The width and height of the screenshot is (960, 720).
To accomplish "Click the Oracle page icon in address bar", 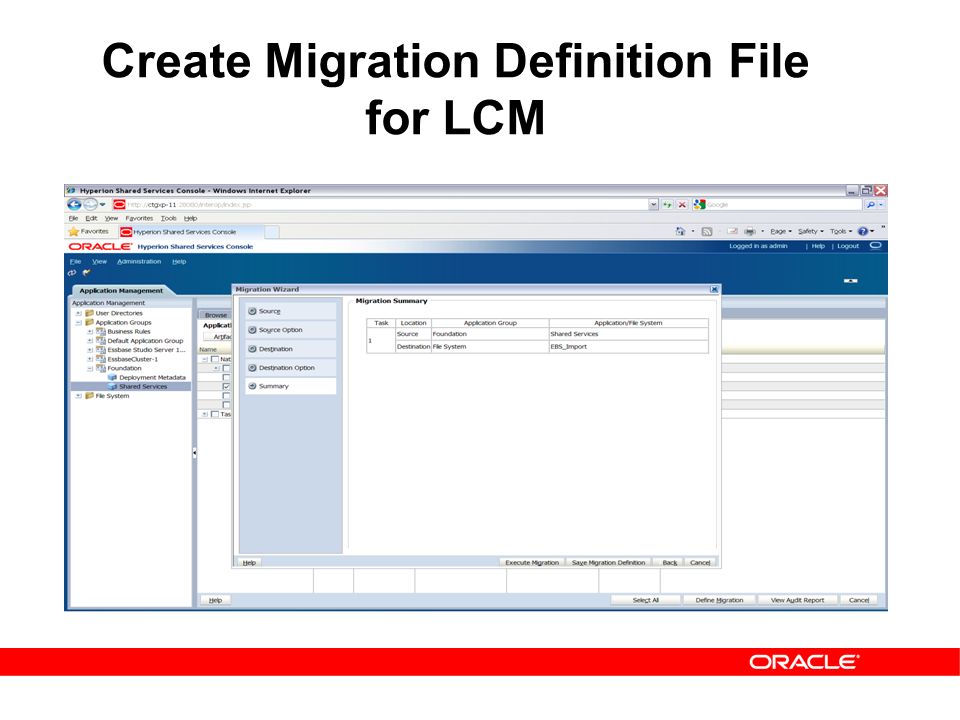I will [119, 204].
